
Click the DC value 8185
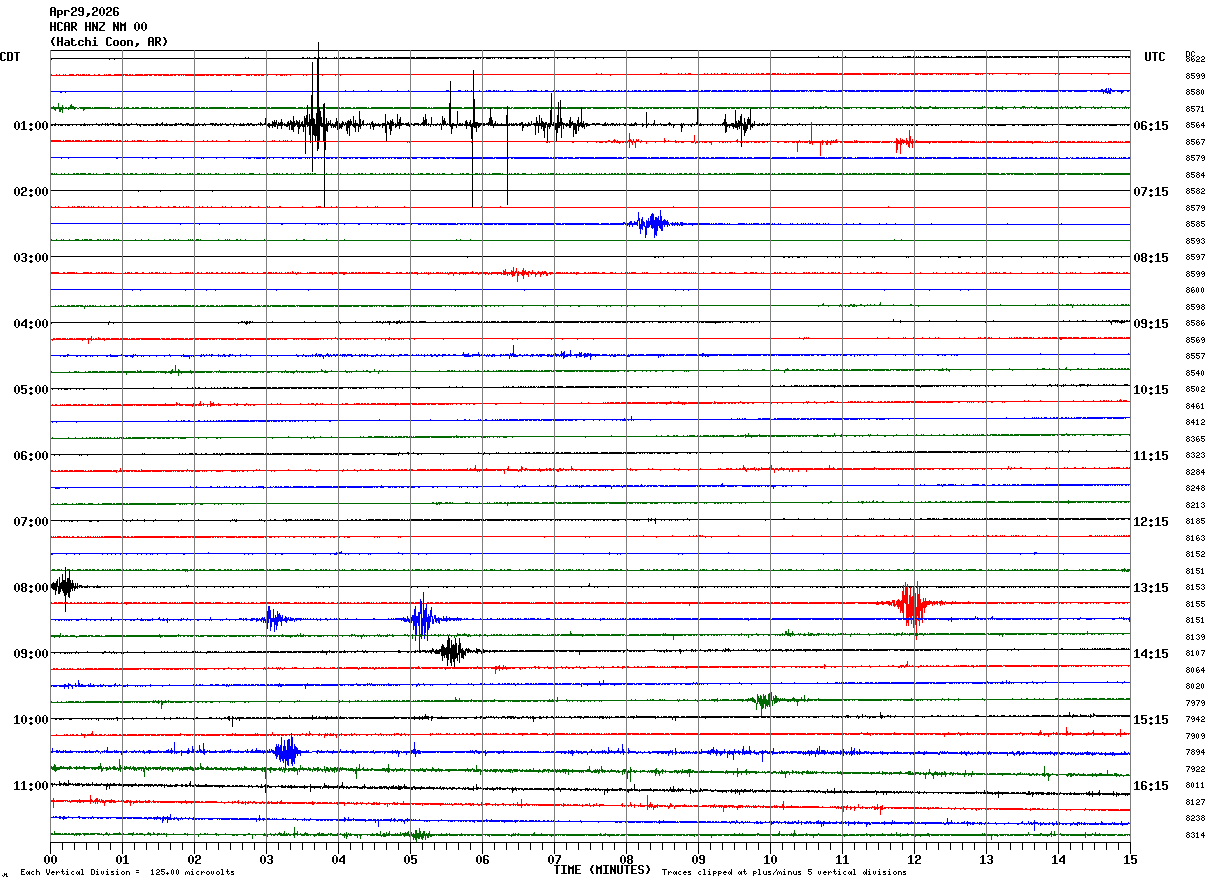click(x=1195, y=522)
